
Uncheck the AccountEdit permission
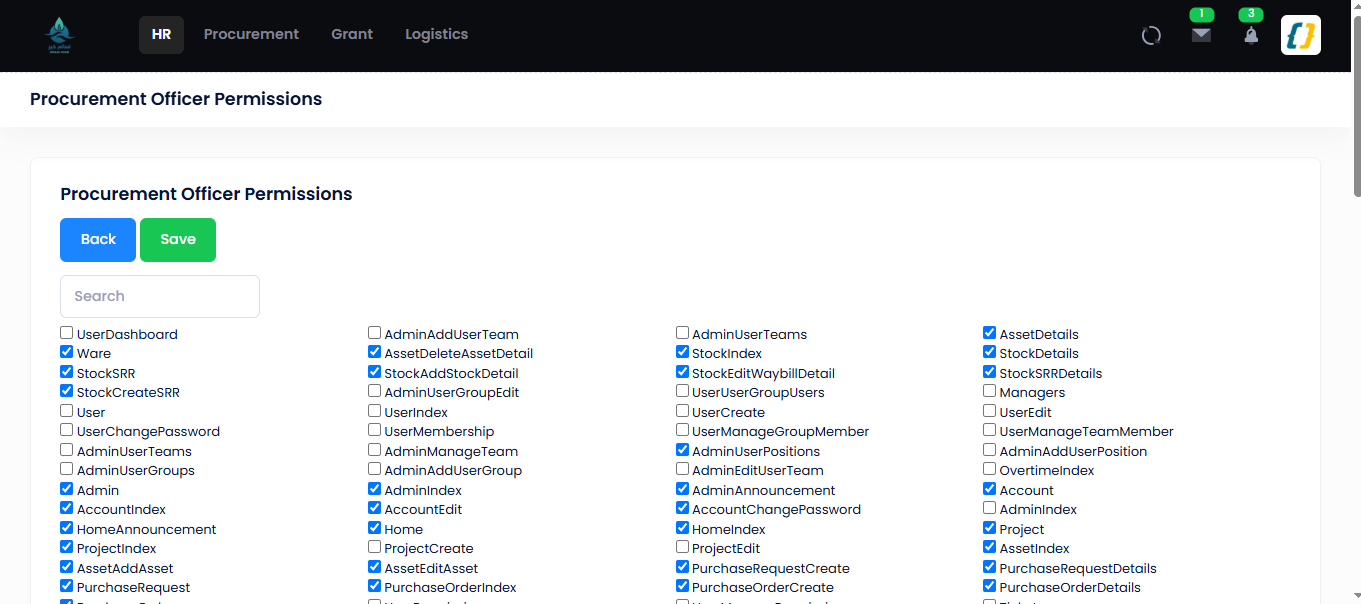375,508
